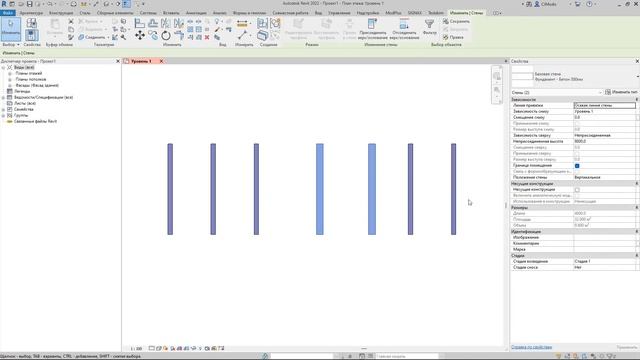640x360 pixels.
Task: Toggle Граница помещения (Room Bounding) checkbox
Action: (x=577, y=166)
